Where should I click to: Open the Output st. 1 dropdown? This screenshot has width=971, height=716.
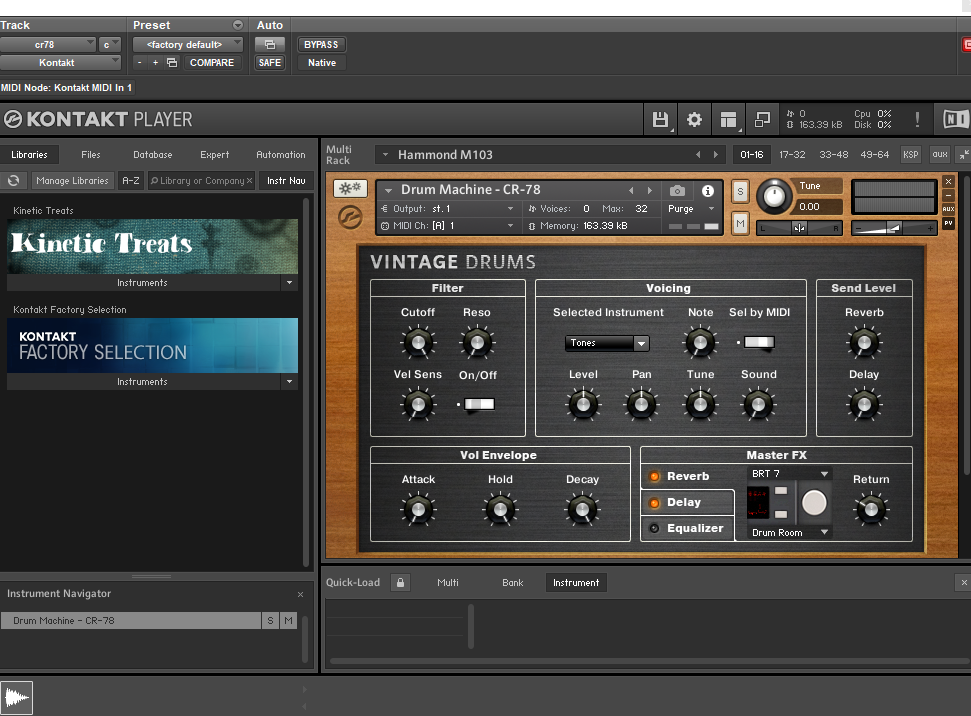447,209
